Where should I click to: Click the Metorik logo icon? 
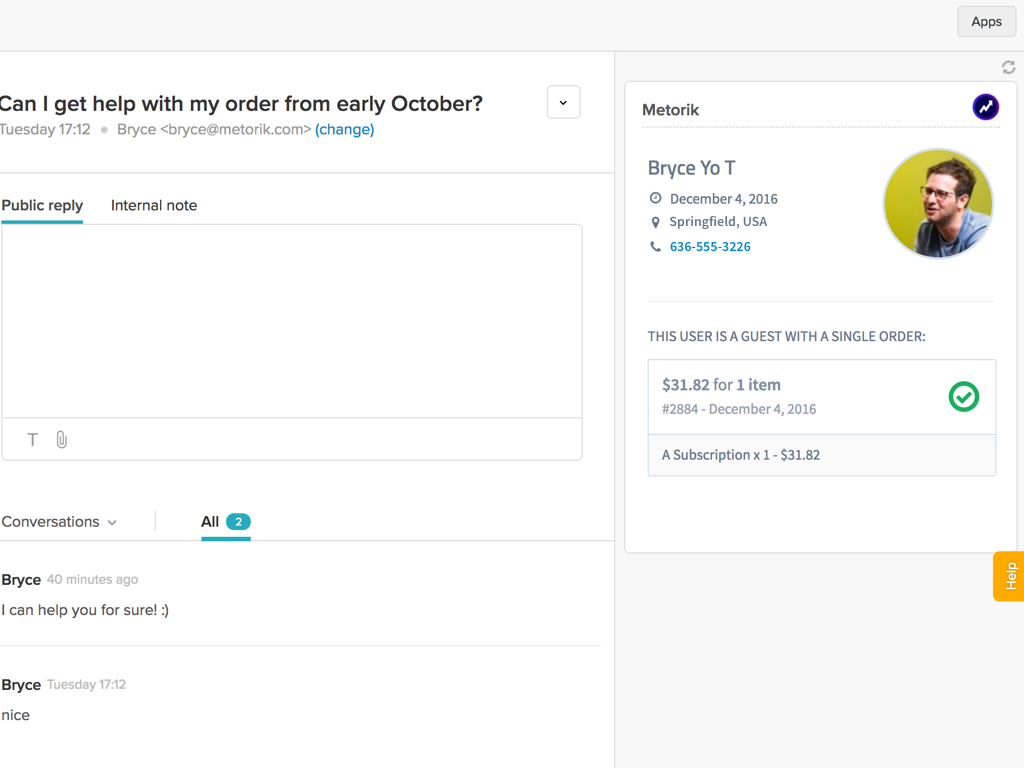click(x=985, y=107)
